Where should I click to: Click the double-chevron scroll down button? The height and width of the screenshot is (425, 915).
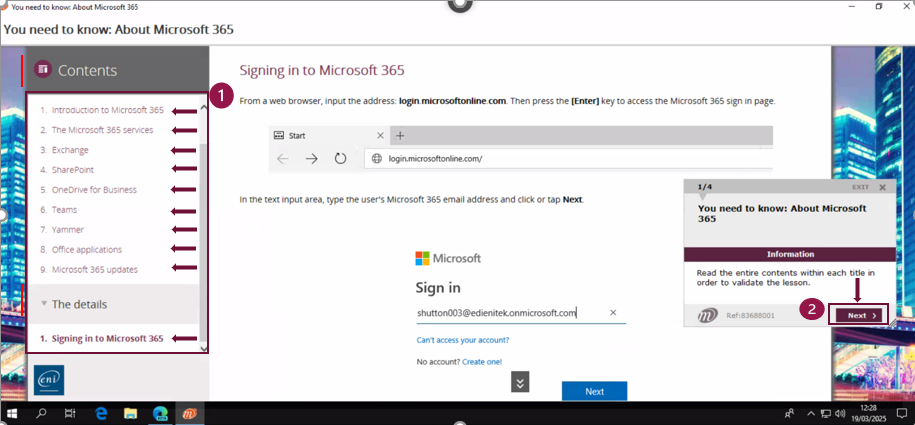point(520,382)
